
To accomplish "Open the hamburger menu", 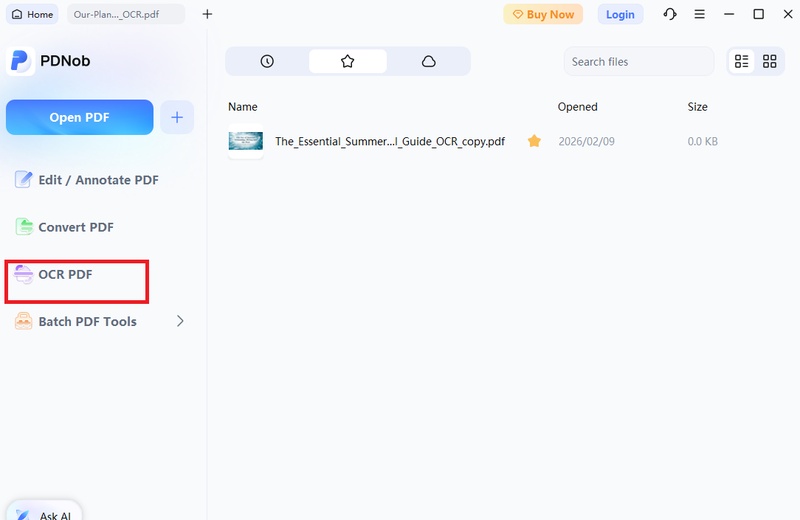I will pos(699,14).
